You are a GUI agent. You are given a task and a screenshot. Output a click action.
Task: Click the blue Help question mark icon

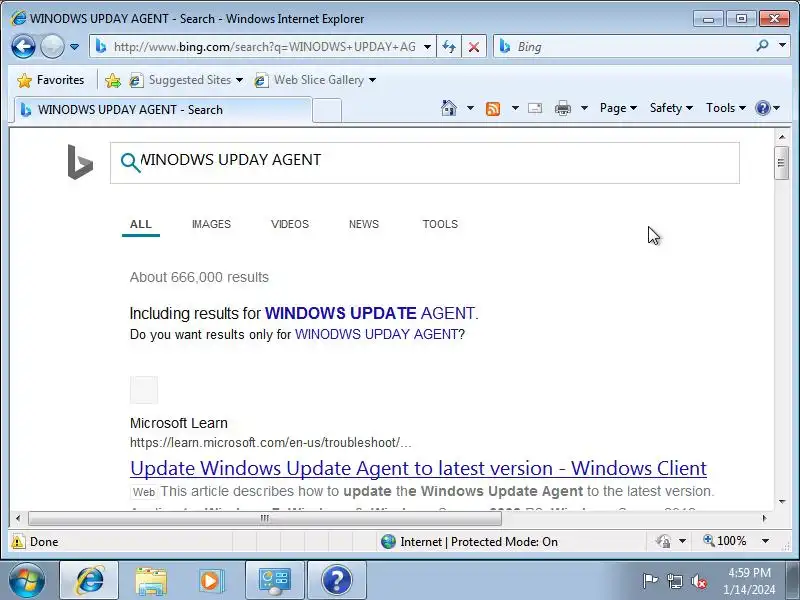coord(763,108)
